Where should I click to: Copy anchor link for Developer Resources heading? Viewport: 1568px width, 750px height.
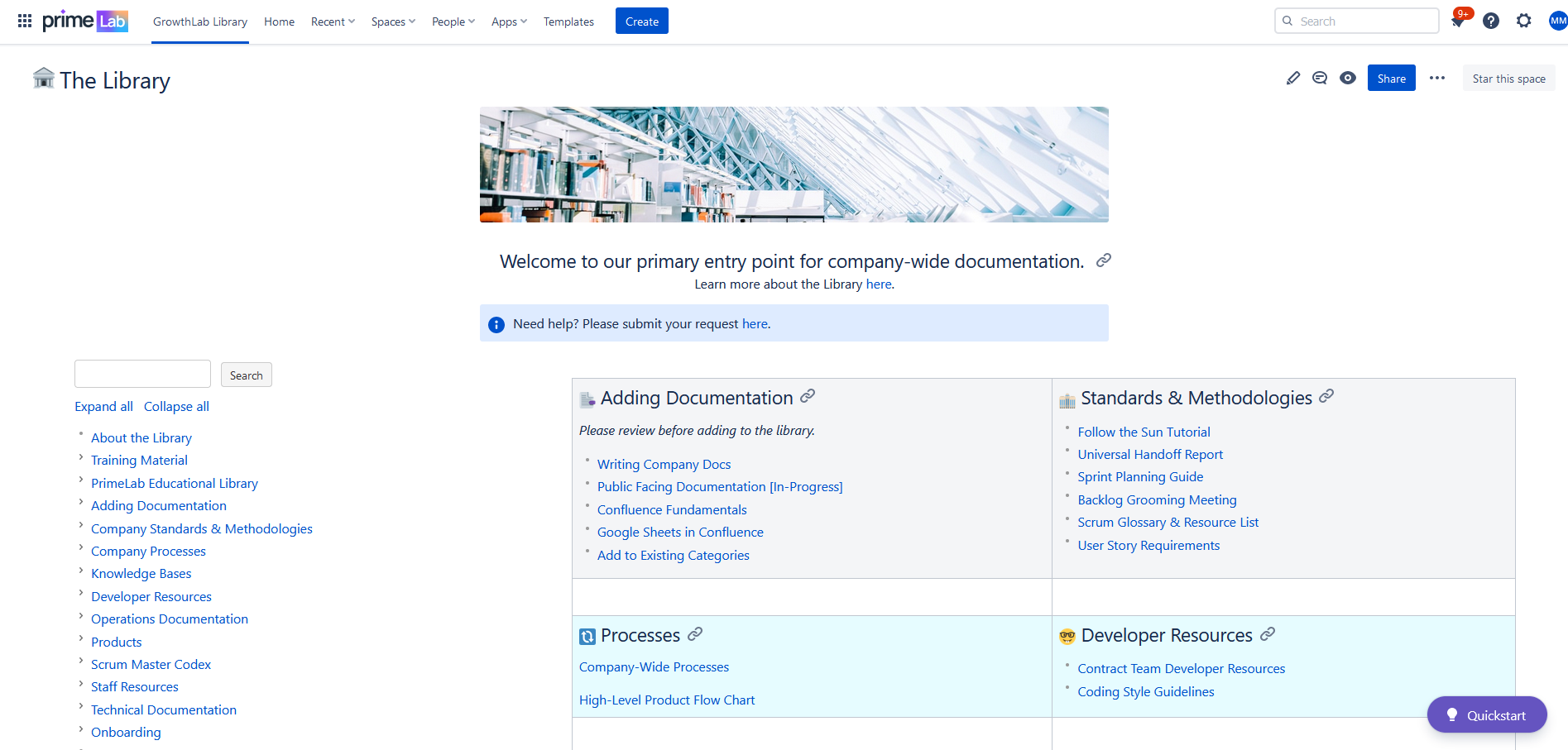(x=1268, y=634)
